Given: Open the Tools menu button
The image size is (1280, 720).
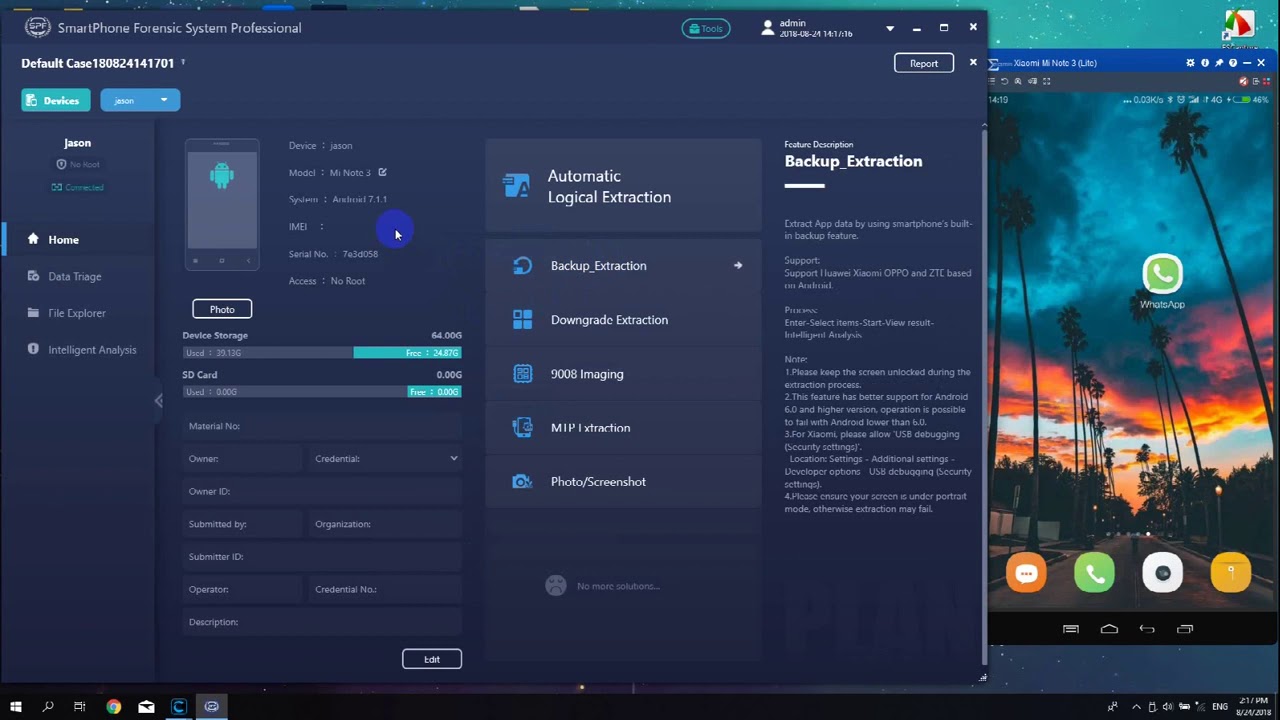Looking at the screenshot, I should [706, 29].
